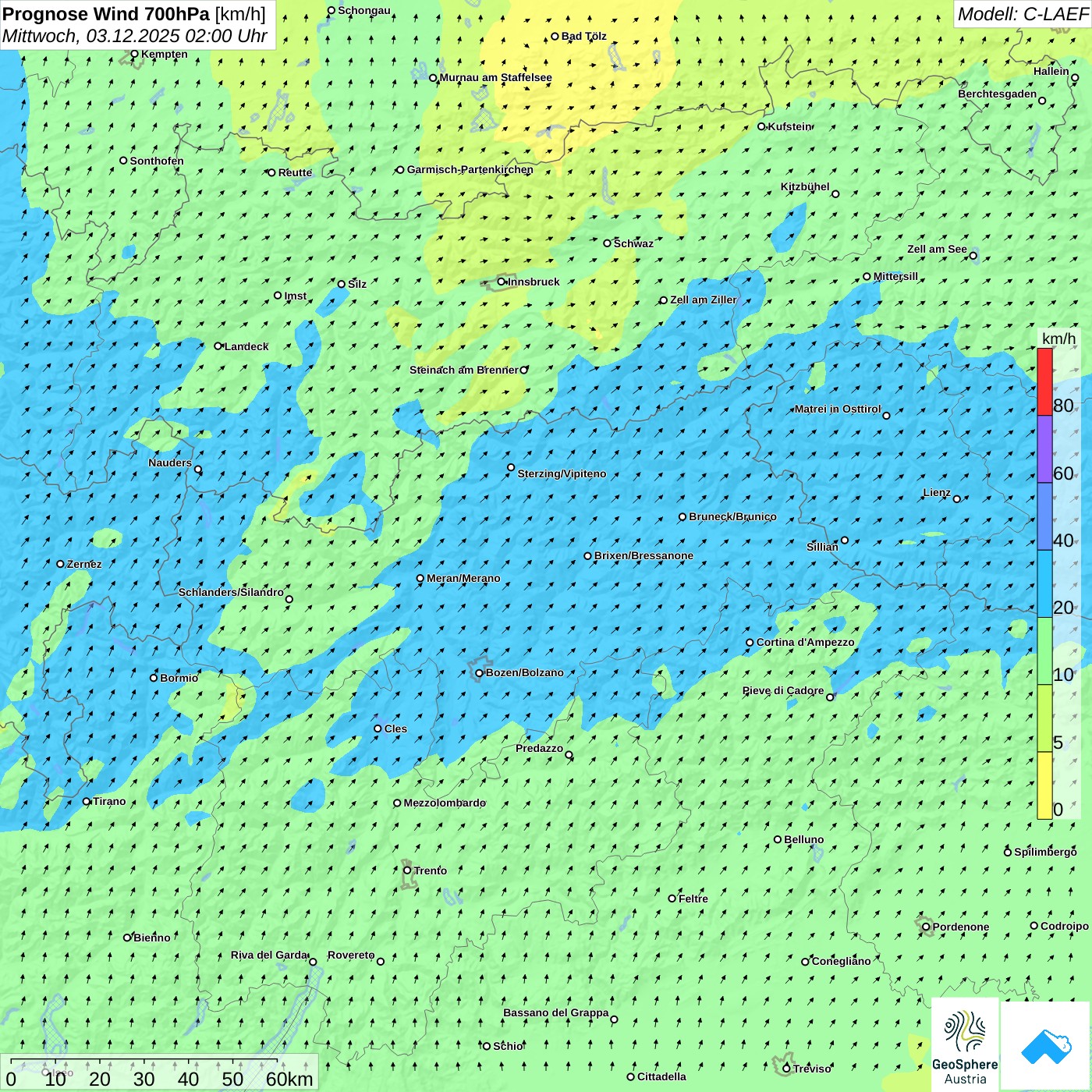Click the 'Pieve di Cadore' label
This screenshot has width=1092, height=1092.
pos(783,691)
